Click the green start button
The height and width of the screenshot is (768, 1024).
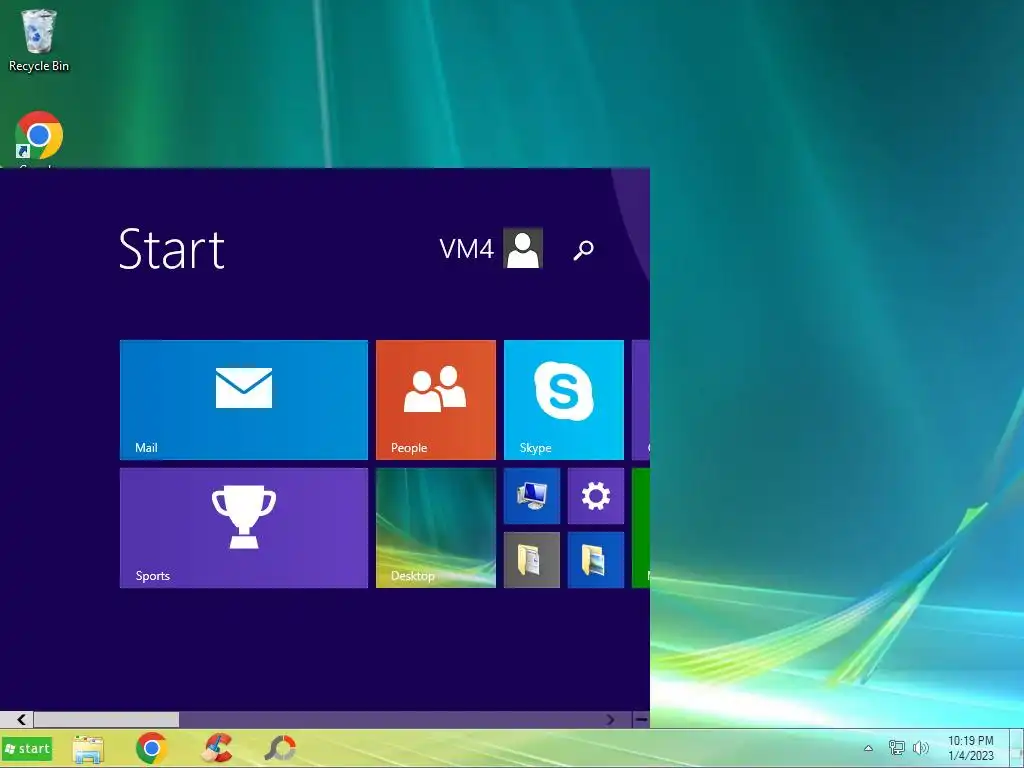[27, 748]
